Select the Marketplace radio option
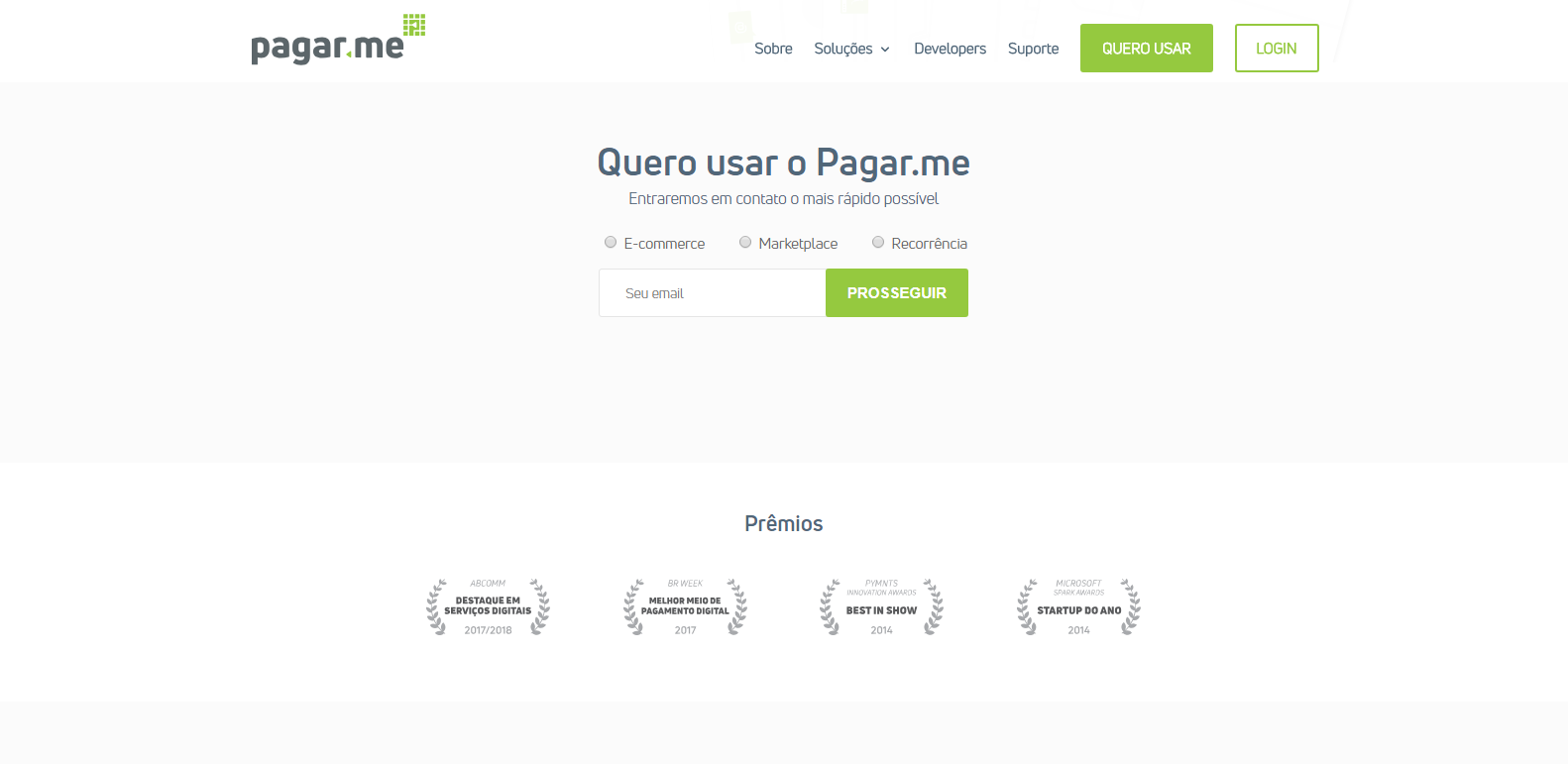This screenshot has width=1568, height=764. [x=745, y=242]
